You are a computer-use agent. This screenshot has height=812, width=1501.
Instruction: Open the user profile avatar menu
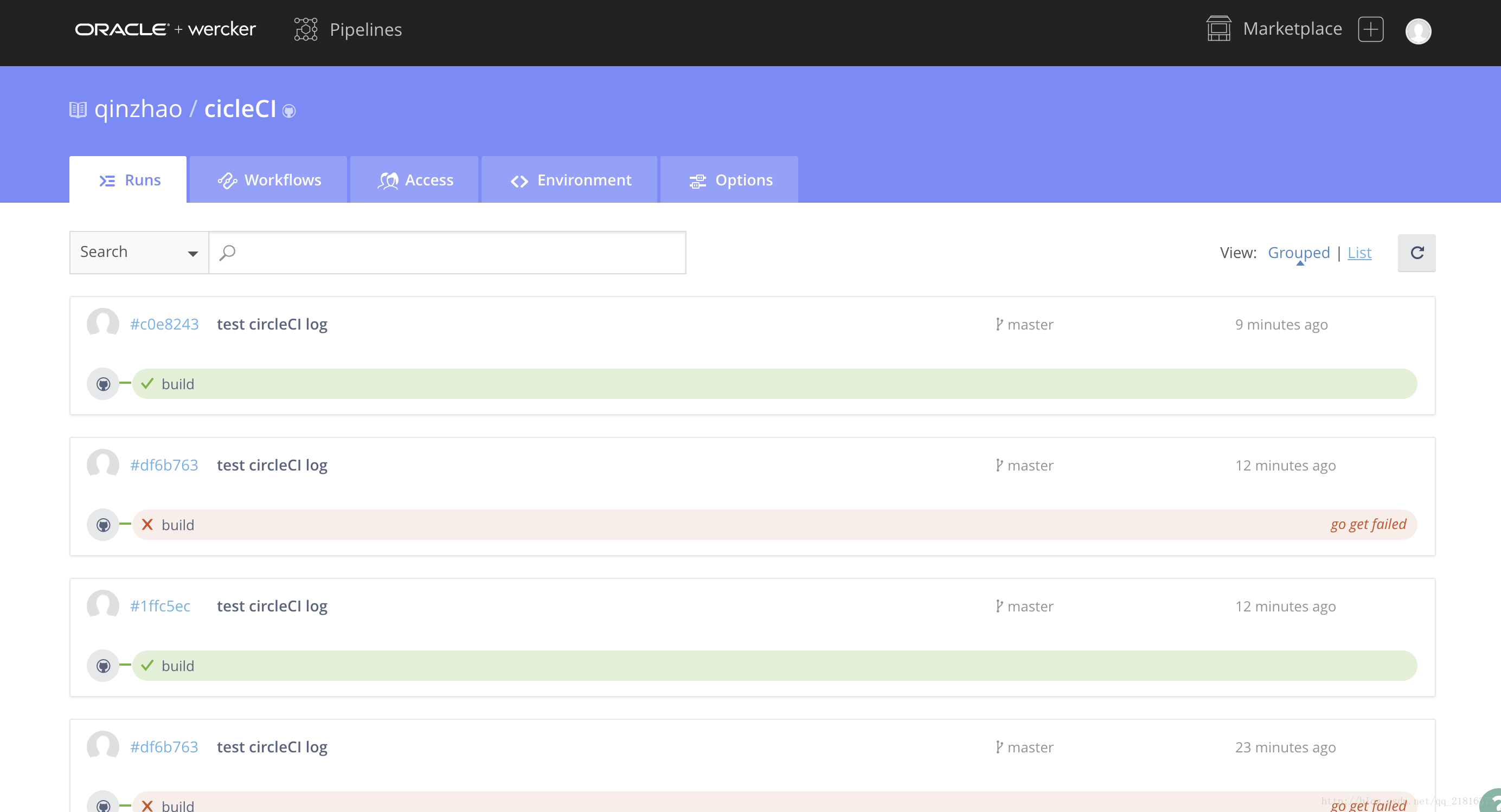1417,31
